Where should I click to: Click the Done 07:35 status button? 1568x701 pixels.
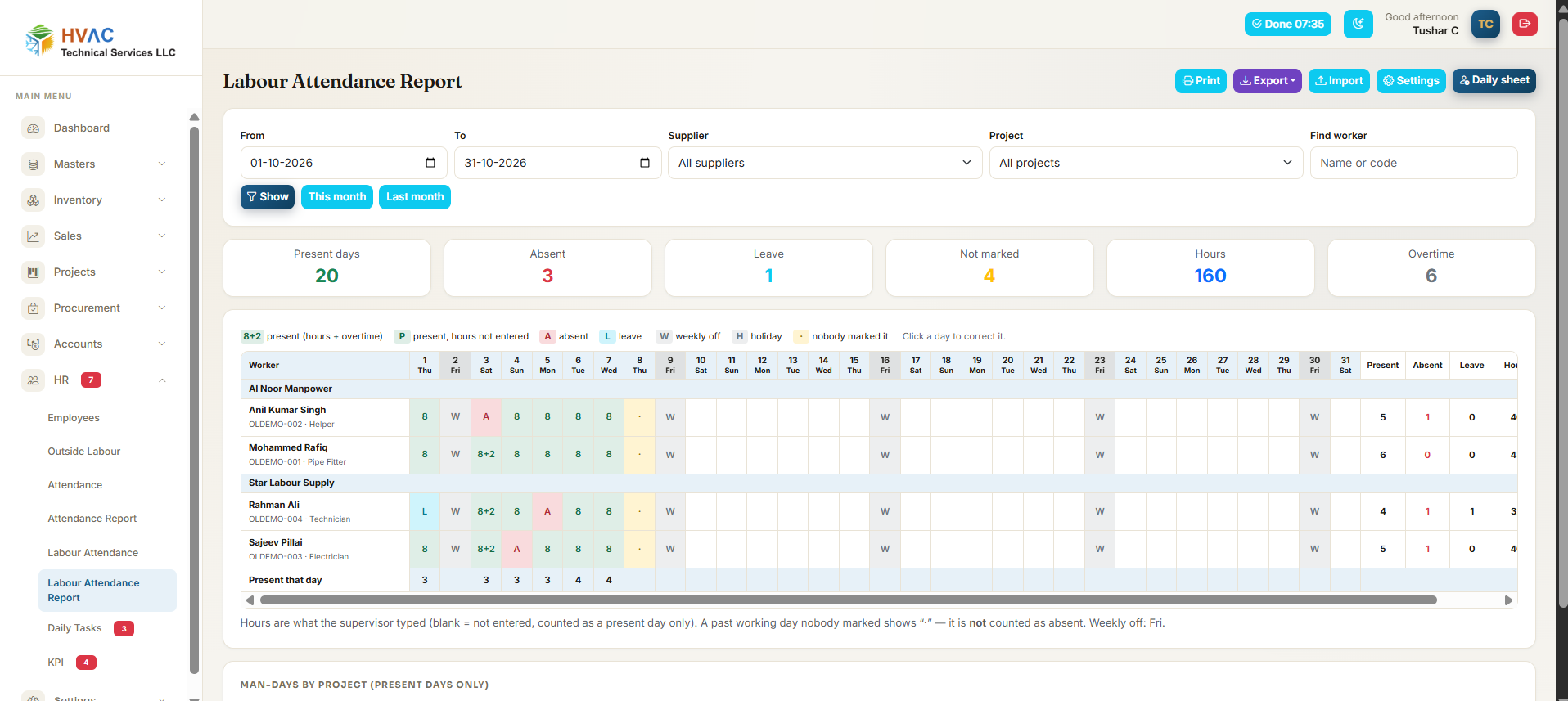pos(1288,24)
